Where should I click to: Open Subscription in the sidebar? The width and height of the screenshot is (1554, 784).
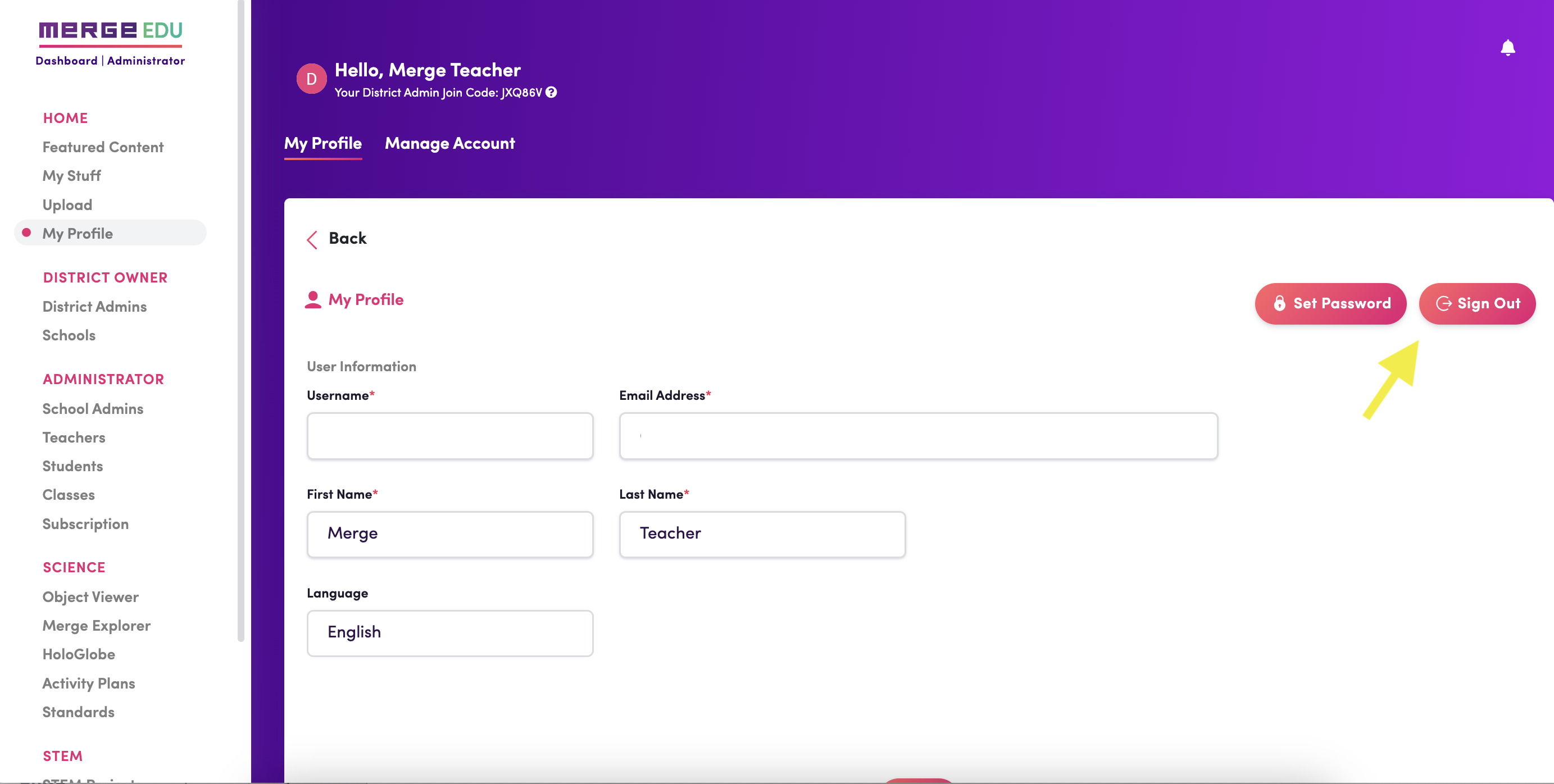(85, 523)
